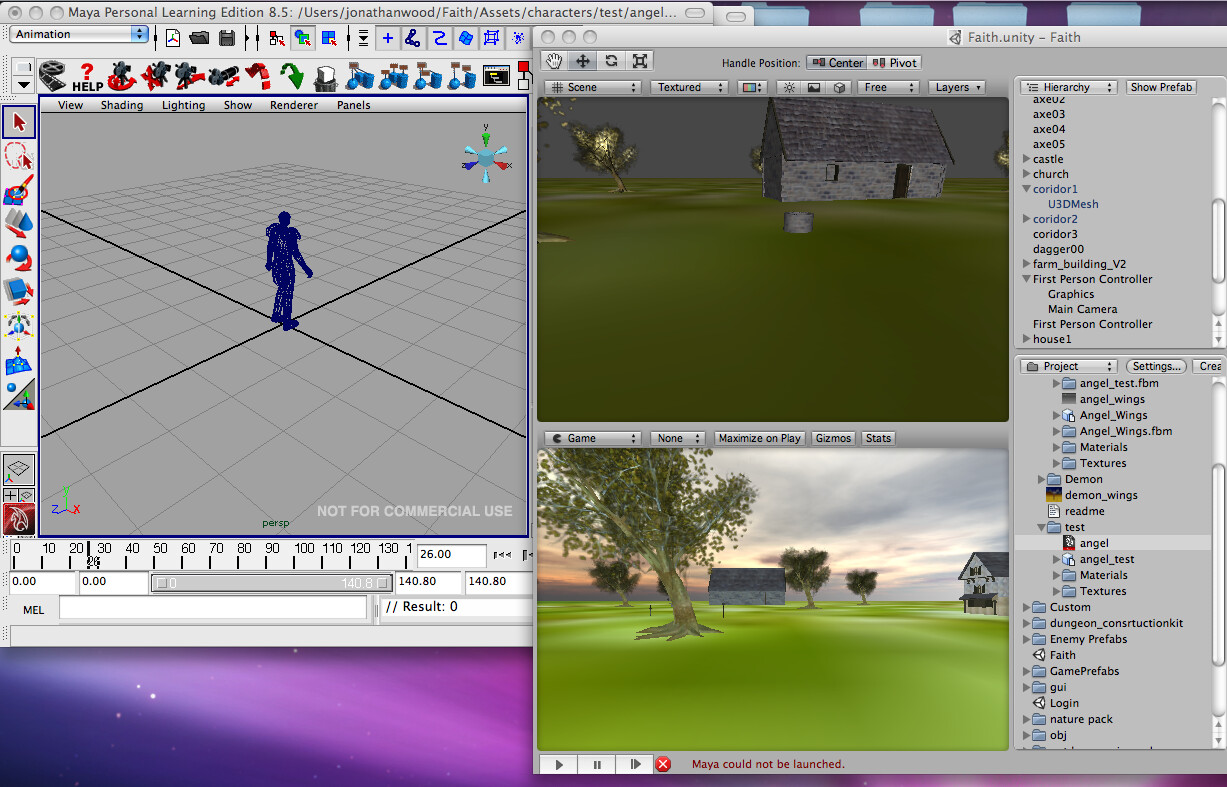Select the angel asset in the test folder
Screen dimensions: 1227x787
coord(1094,542)
